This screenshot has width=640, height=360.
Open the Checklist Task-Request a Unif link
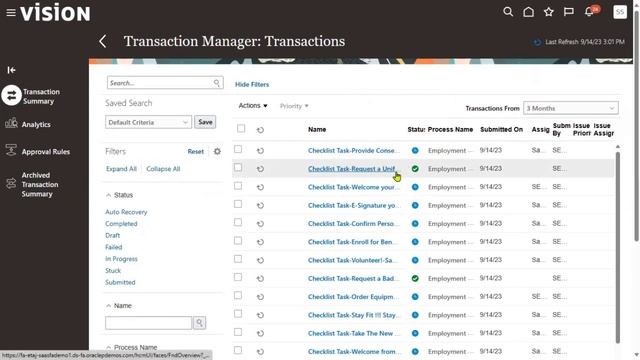(x=352, y=169)
